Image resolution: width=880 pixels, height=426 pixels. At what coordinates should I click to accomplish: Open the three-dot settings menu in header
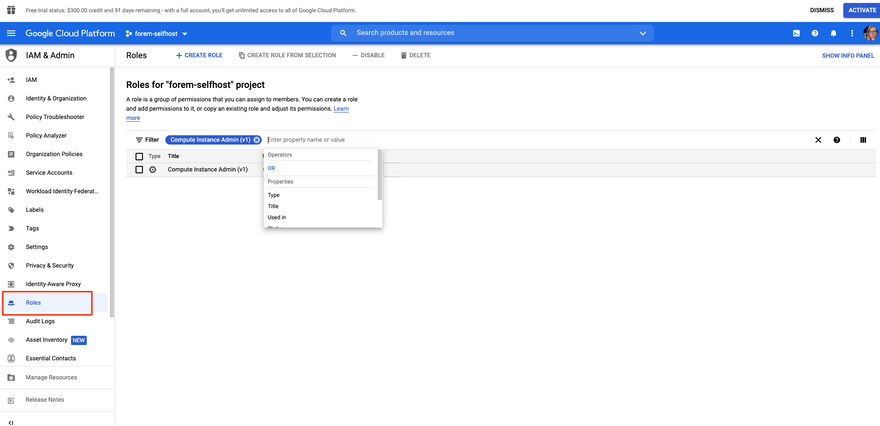[852, 33]
